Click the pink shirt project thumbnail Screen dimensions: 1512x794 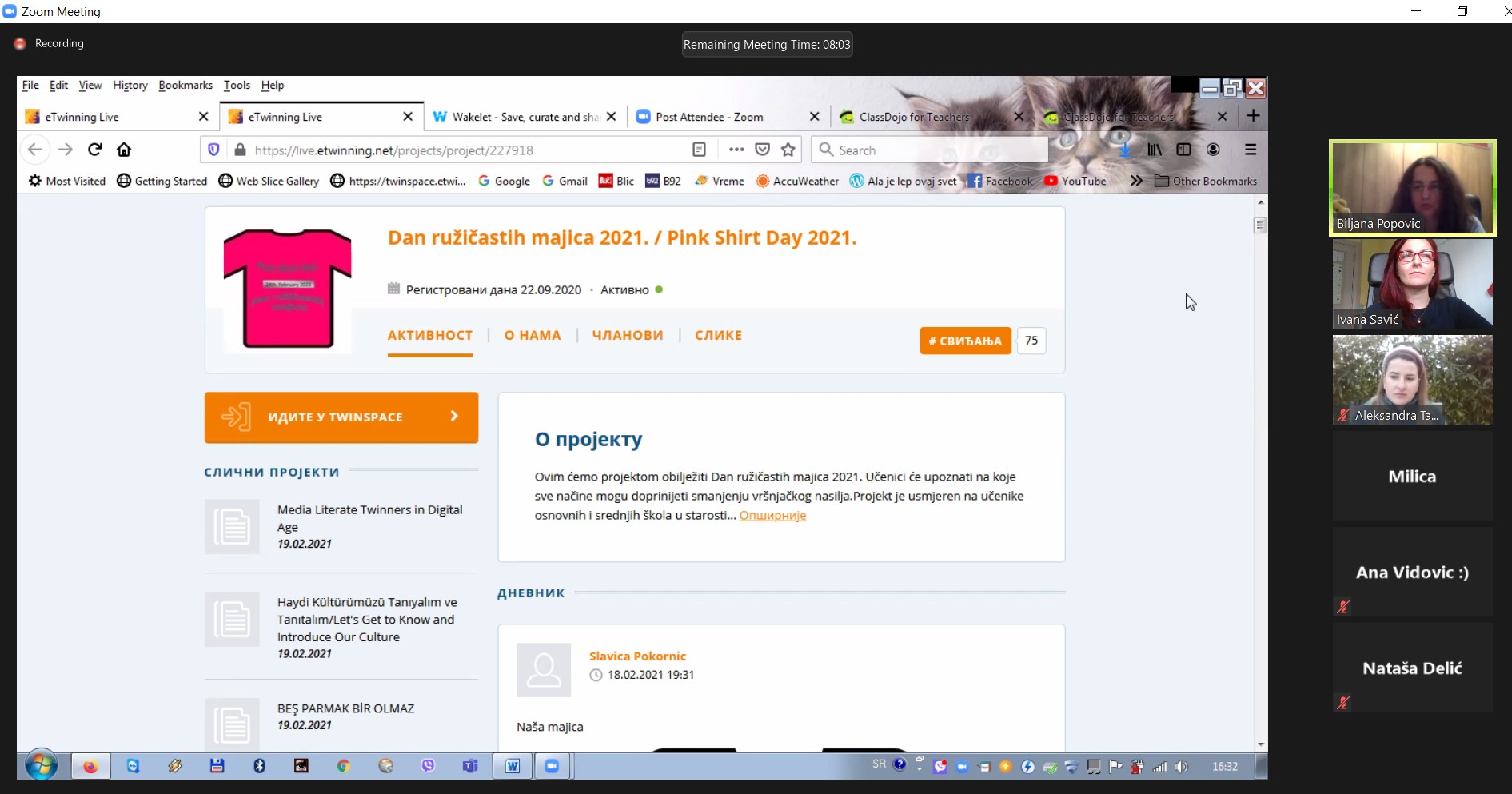coord(288,289)
